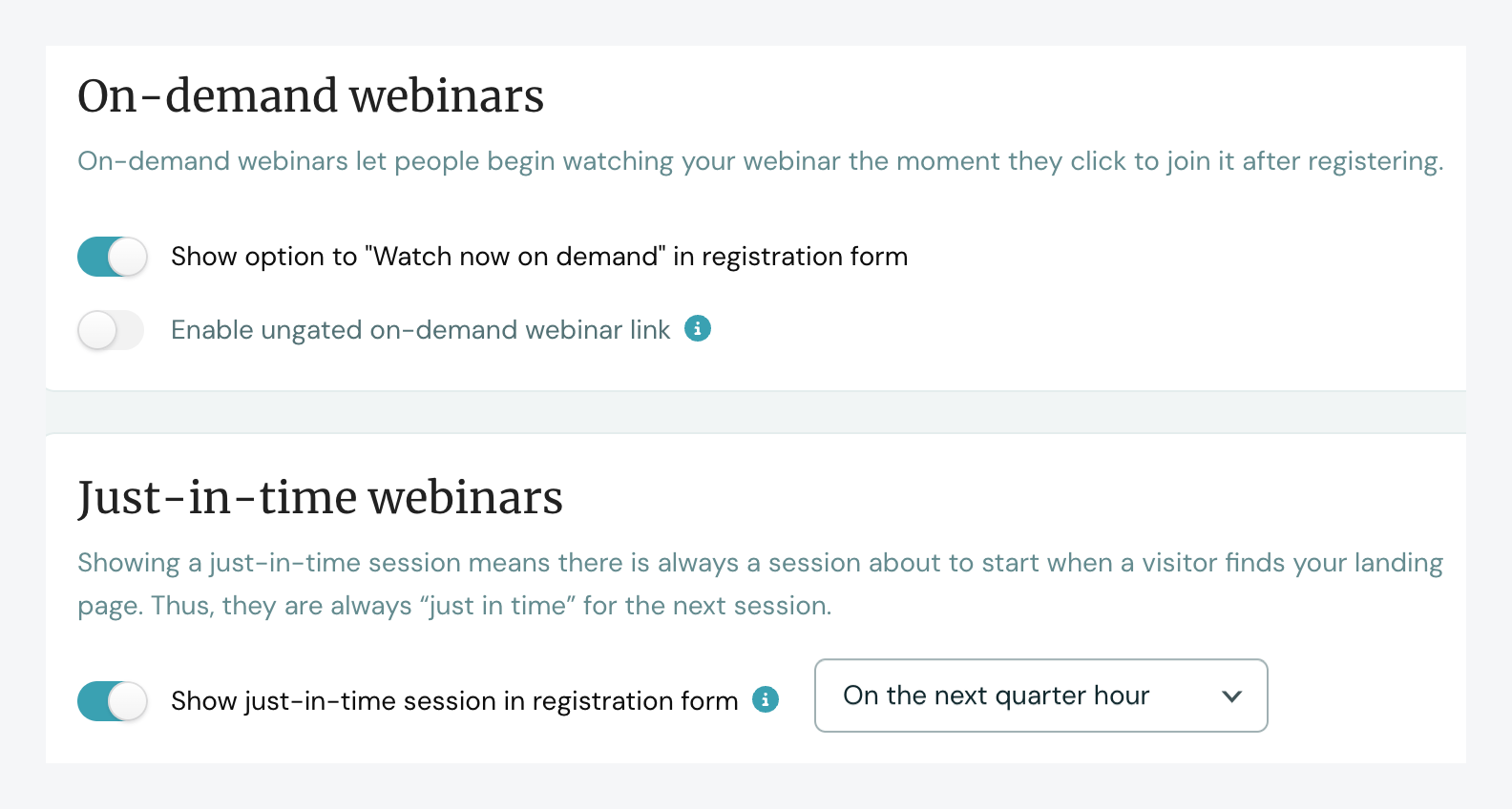Disable just-in-time session in registration form
1512x809 pixels.
(x=112, y=701)
